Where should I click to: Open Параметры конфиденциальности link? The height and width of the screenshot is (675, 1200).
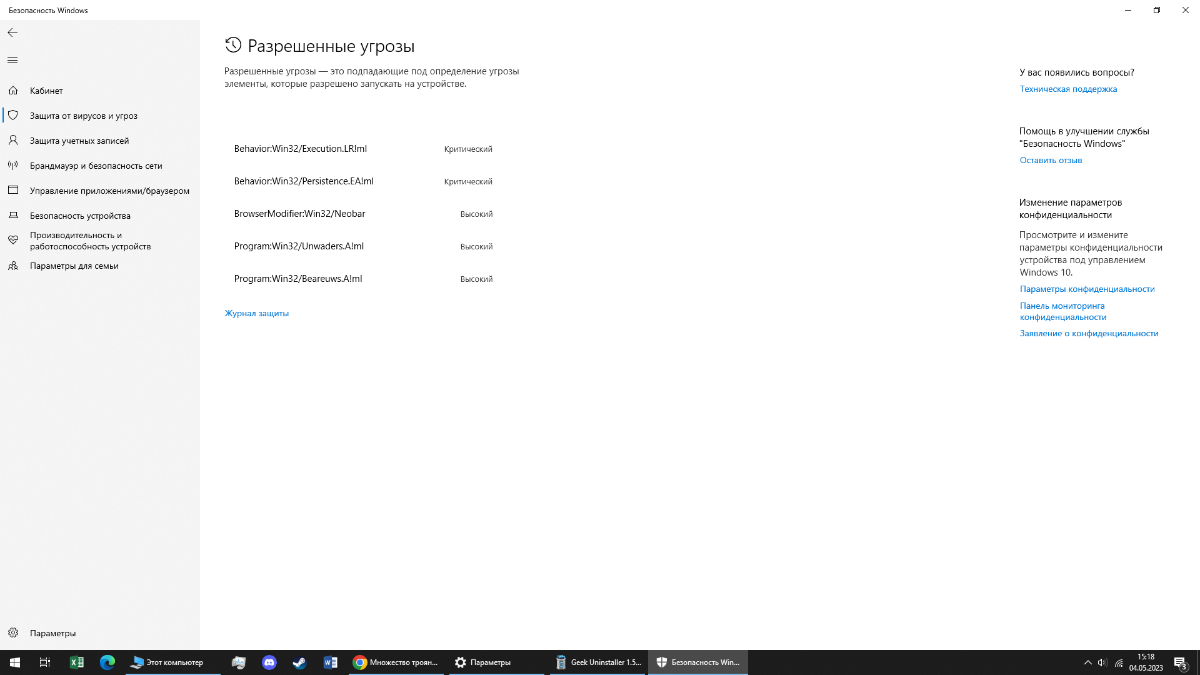[1087, 289]
